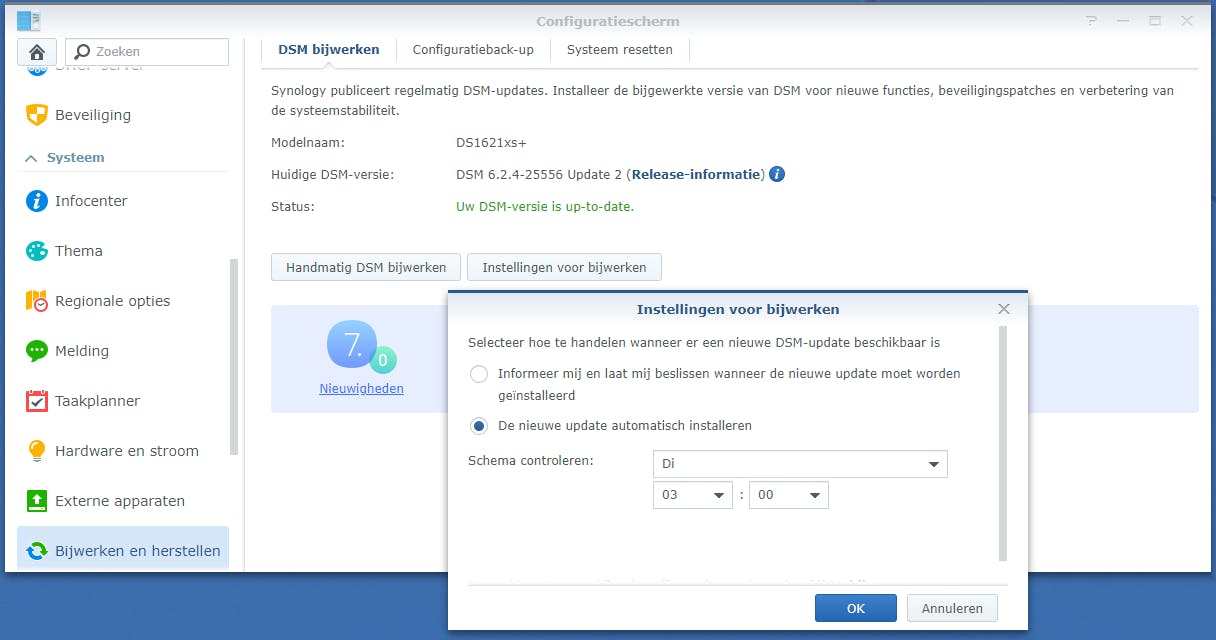This screenshot has height=640, width=1216.
Task: Select 'Informeer mij en laat mij beslissen' option
Action: click(479, 374)
